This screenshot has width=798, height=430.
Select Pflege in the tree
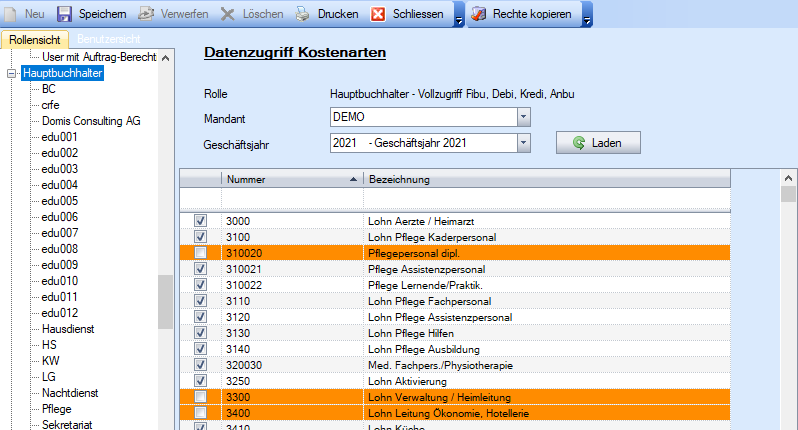[x=56, y=409]
